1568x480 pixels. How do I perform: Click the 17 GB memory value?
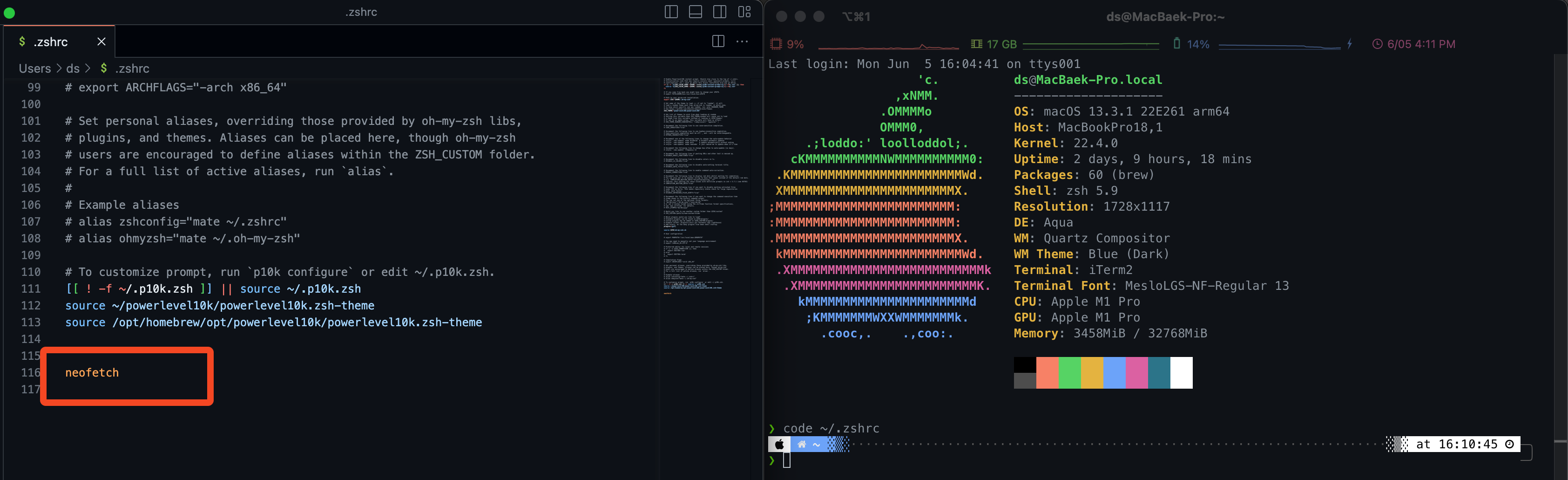tap(1002, 44)
